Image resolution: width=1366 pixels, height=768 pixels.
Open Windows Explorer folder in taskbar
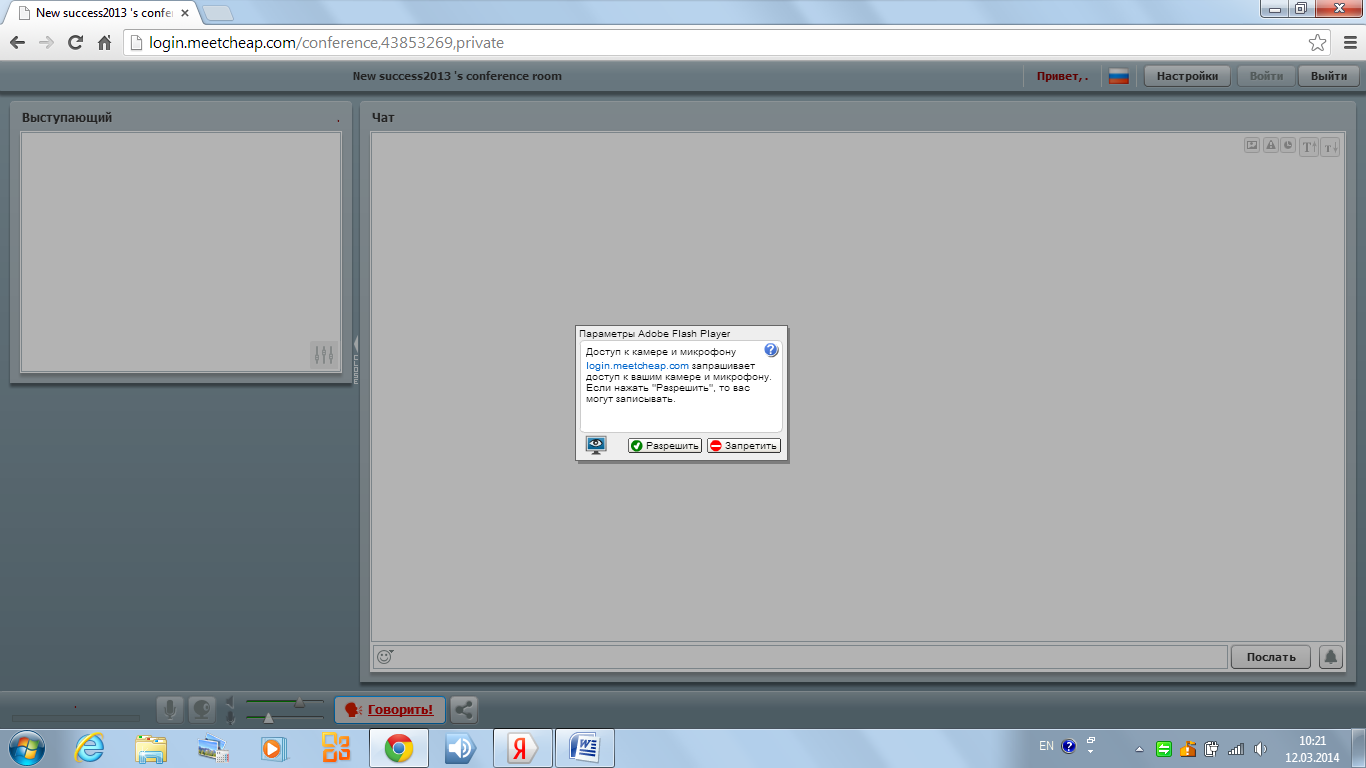click(x=152, y=748)
